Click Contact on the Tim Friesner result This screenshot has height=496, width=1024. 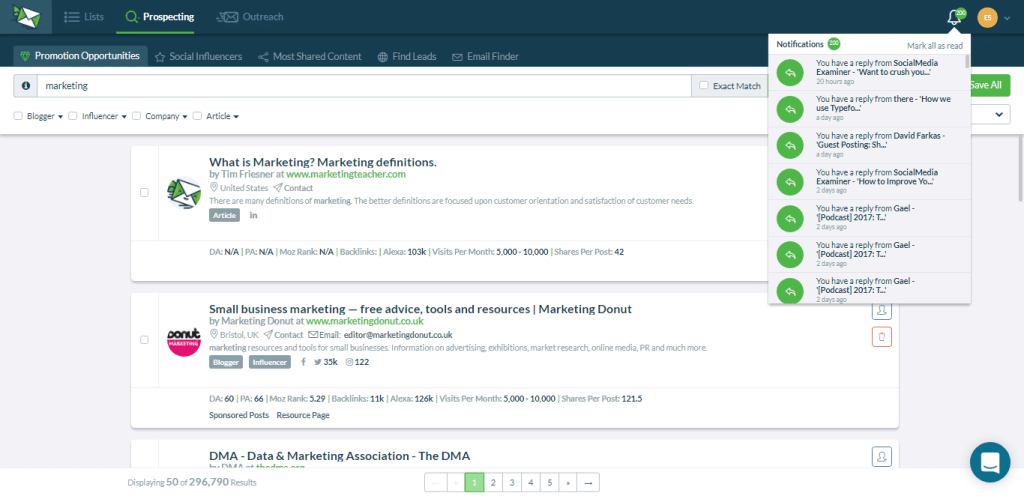pos(293,188)
